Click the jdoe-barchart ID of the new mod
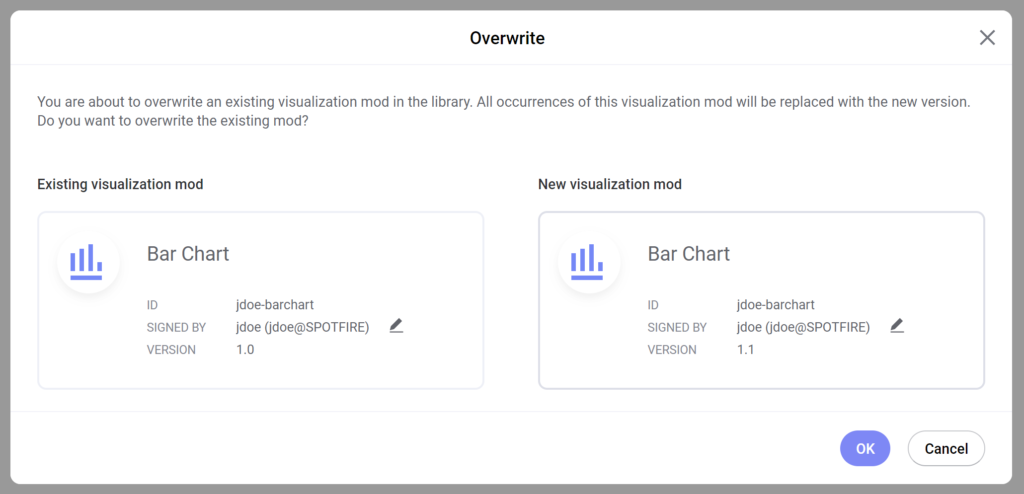The image size is (1024, 494). tap(776, 305)
